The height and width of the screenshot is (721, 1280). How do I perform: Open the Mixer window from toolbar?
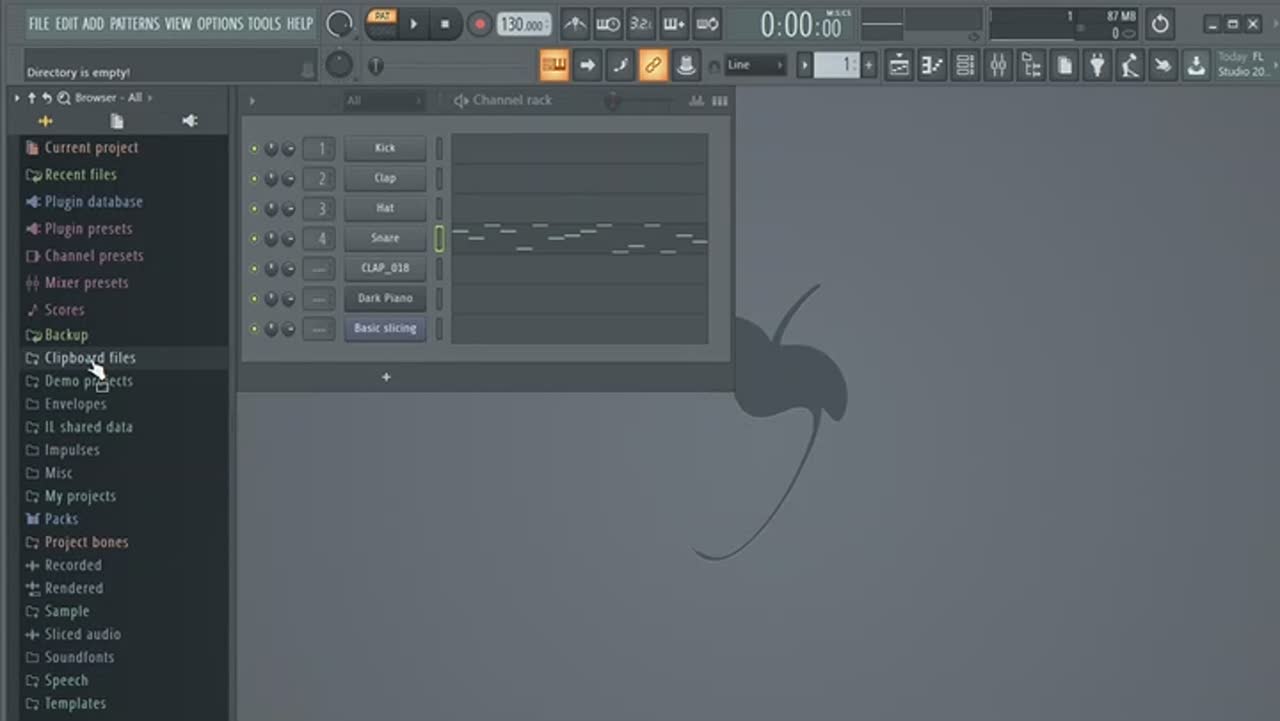tap(998, 66)
